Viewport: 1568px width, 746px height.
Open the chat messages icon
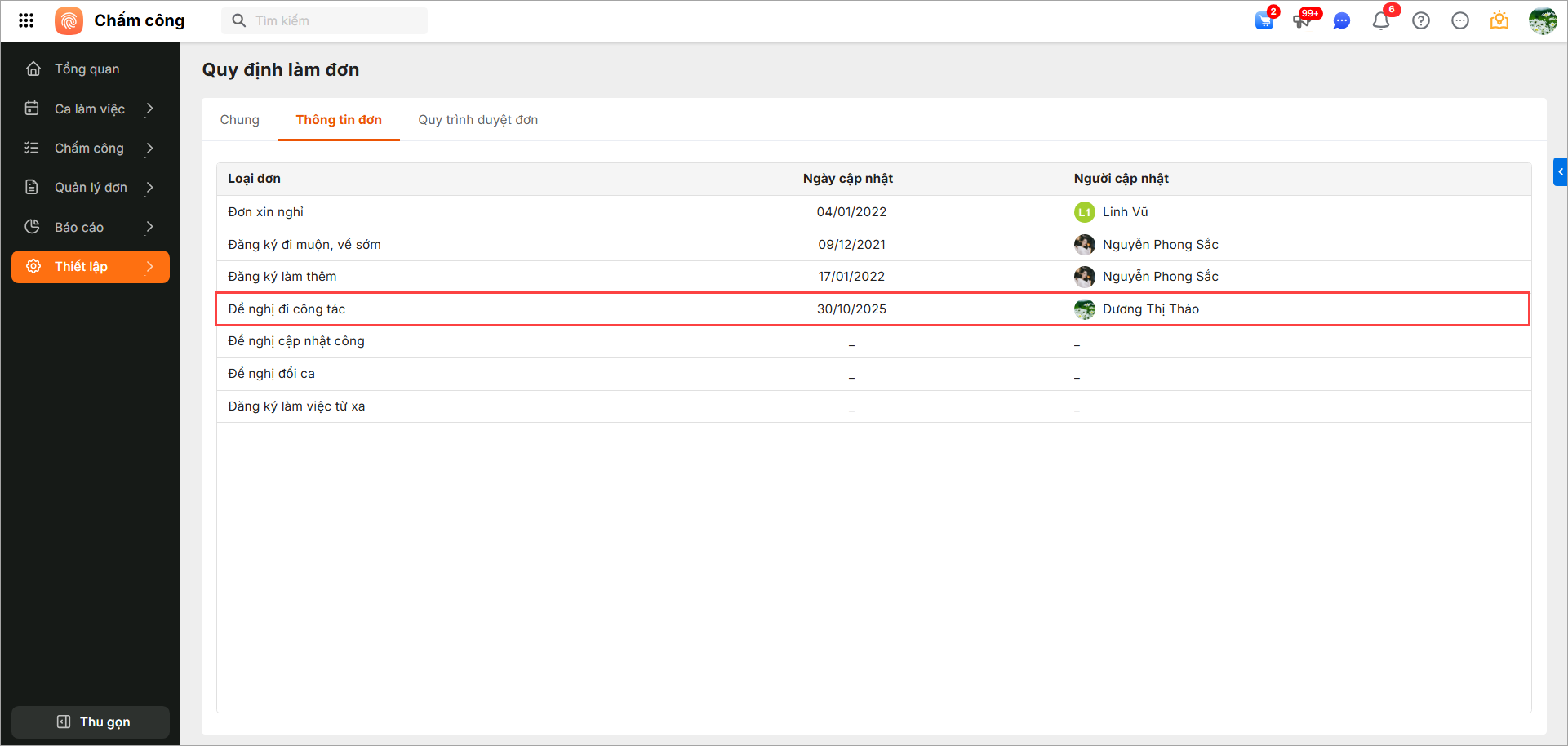[1341, 21]
